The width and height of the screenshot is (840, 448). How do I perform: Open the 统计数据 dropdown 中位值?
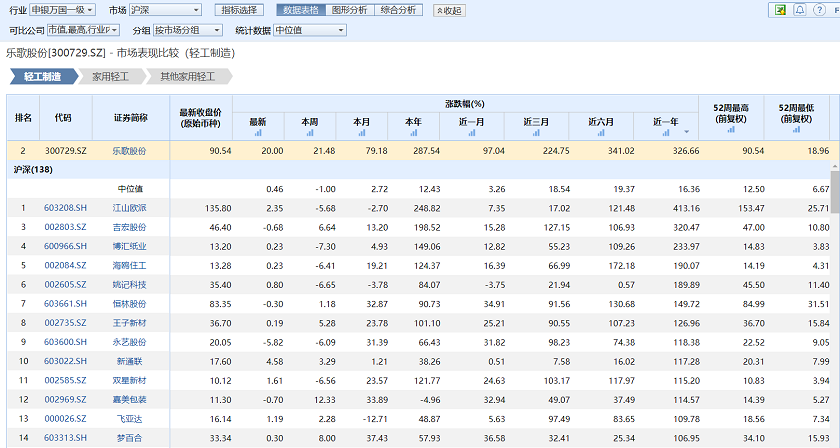(x=310, y=30)
